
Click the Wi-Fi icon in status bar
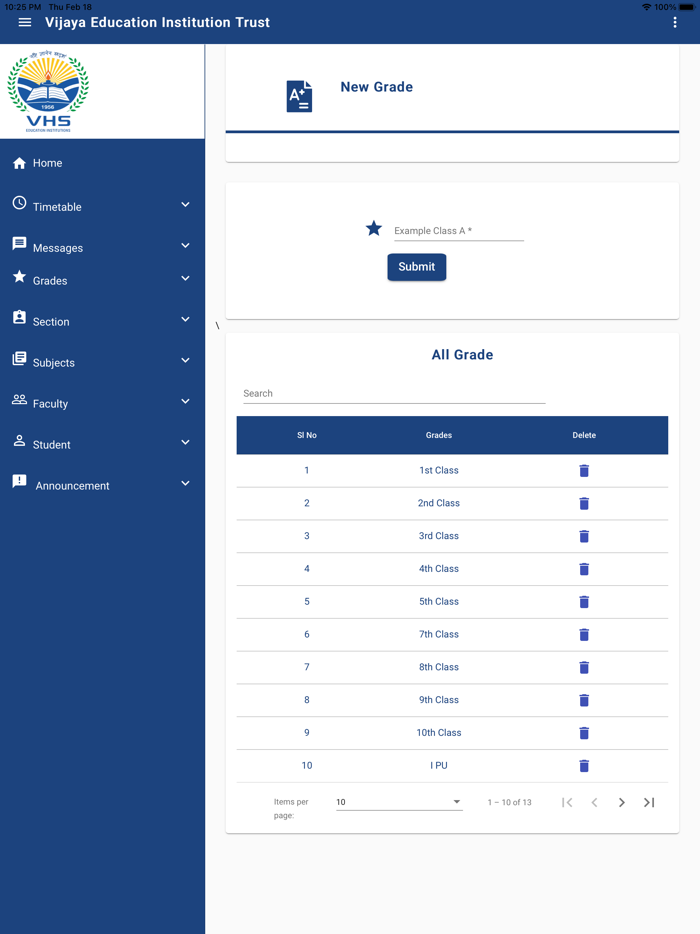646,7
